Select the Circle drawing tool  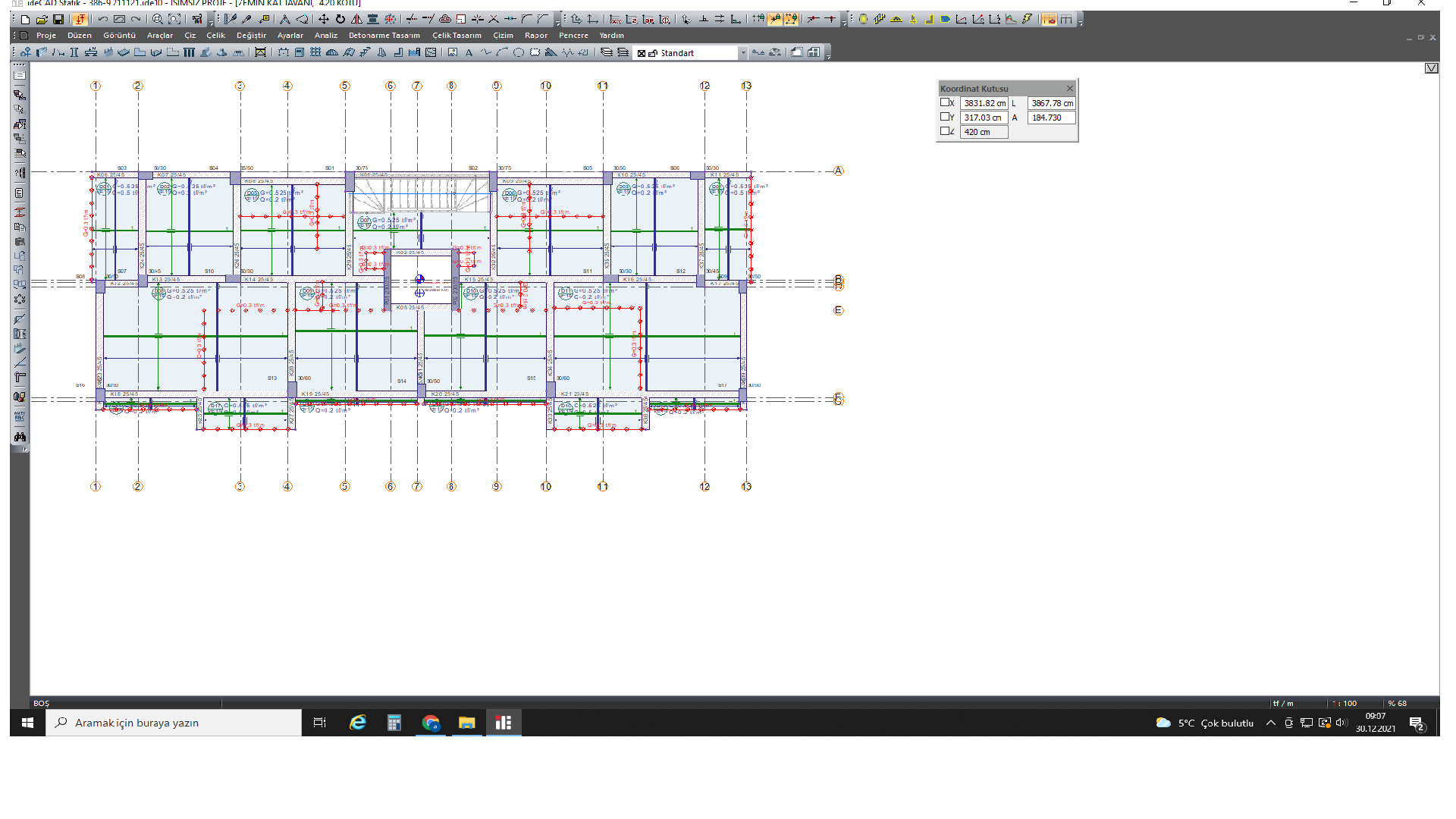(x=519, y=52)
